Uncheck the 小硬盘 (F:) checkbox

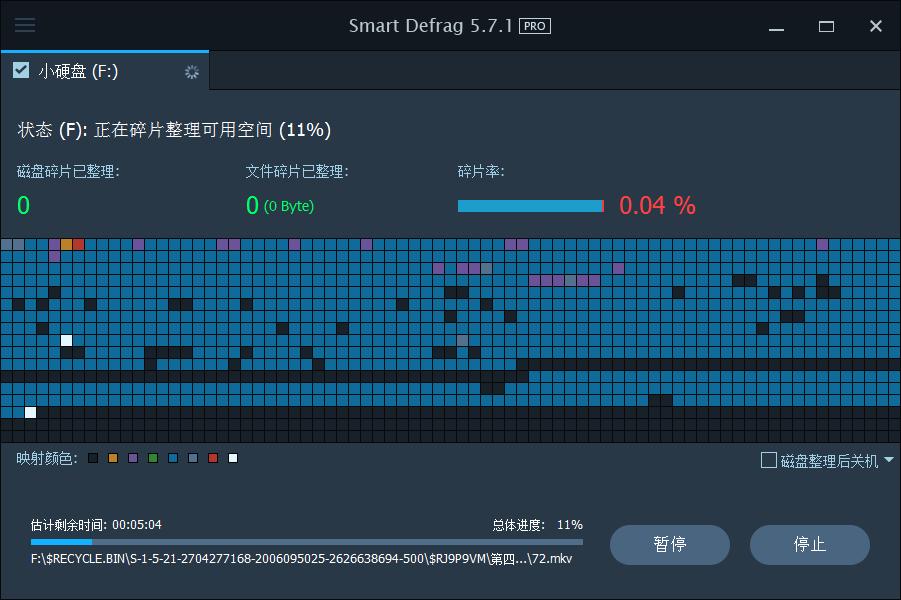[x=21, y=70]
